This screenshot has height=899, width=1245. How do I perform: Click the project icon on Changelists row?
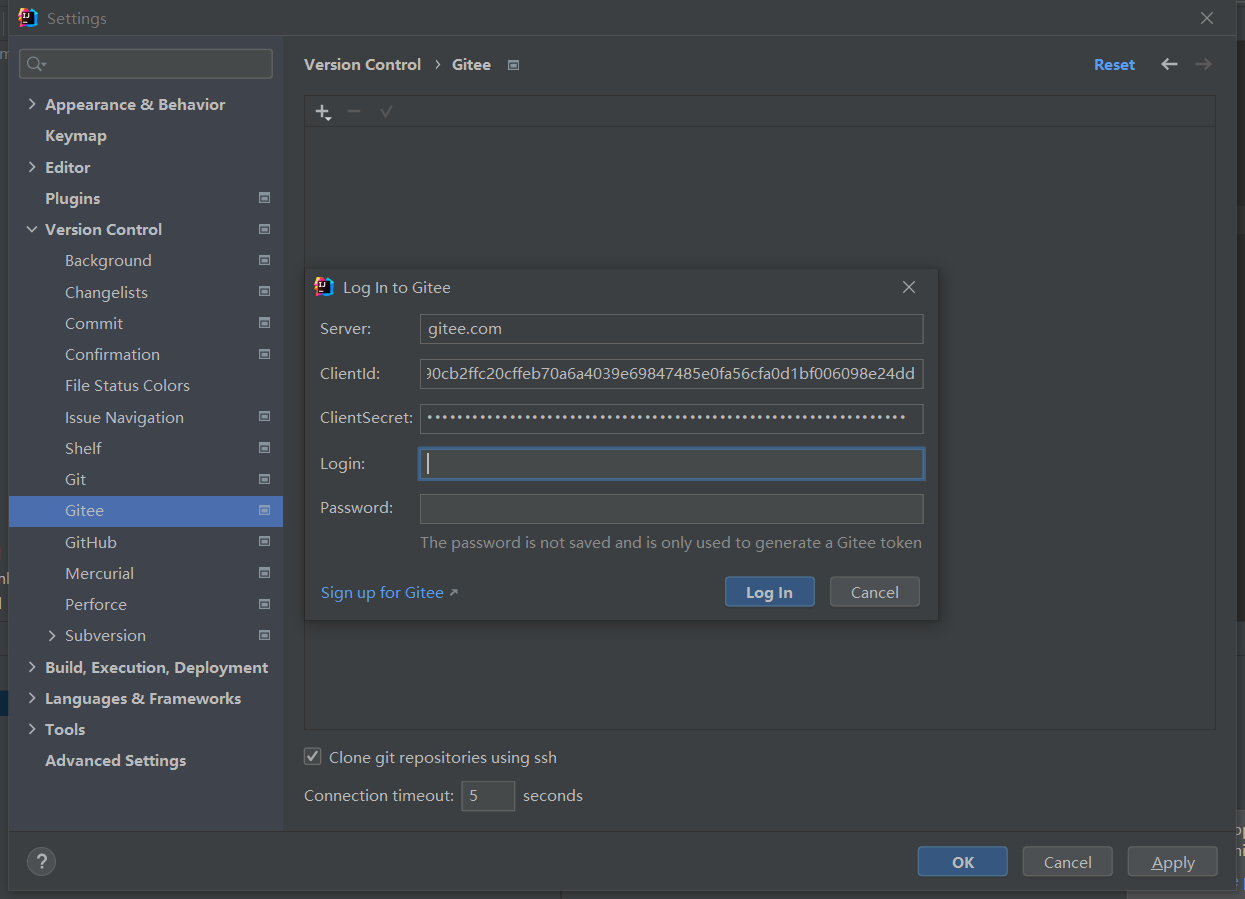(264, 292)
